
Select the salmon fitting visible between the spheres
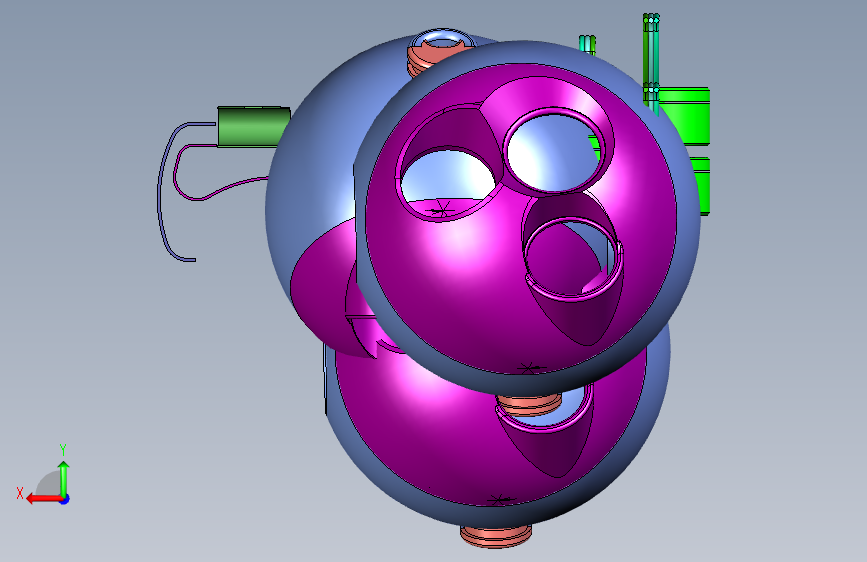click(529, 405)
